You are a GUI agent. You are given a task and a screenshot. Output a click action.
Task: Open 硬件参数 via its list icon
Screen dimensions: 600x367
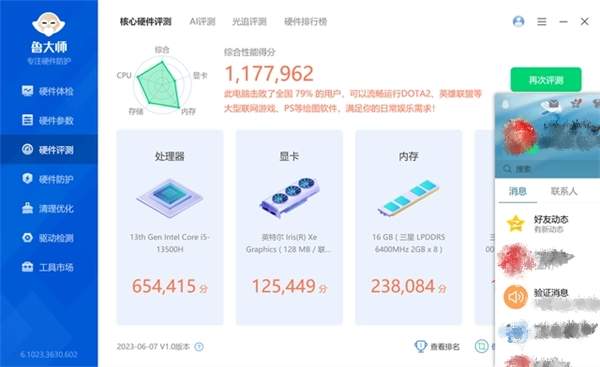(x=28, y=120)
